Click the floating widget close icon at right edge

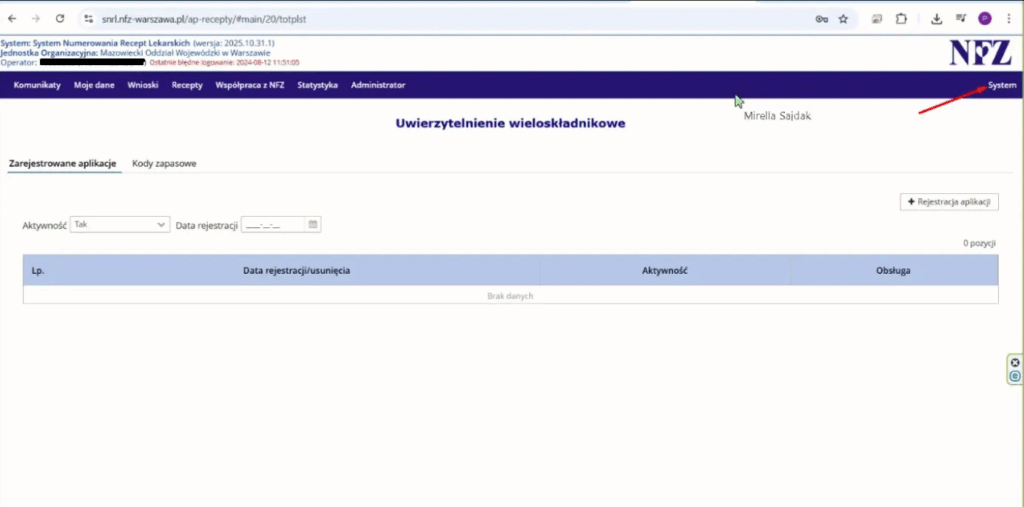coord(1015,362)
